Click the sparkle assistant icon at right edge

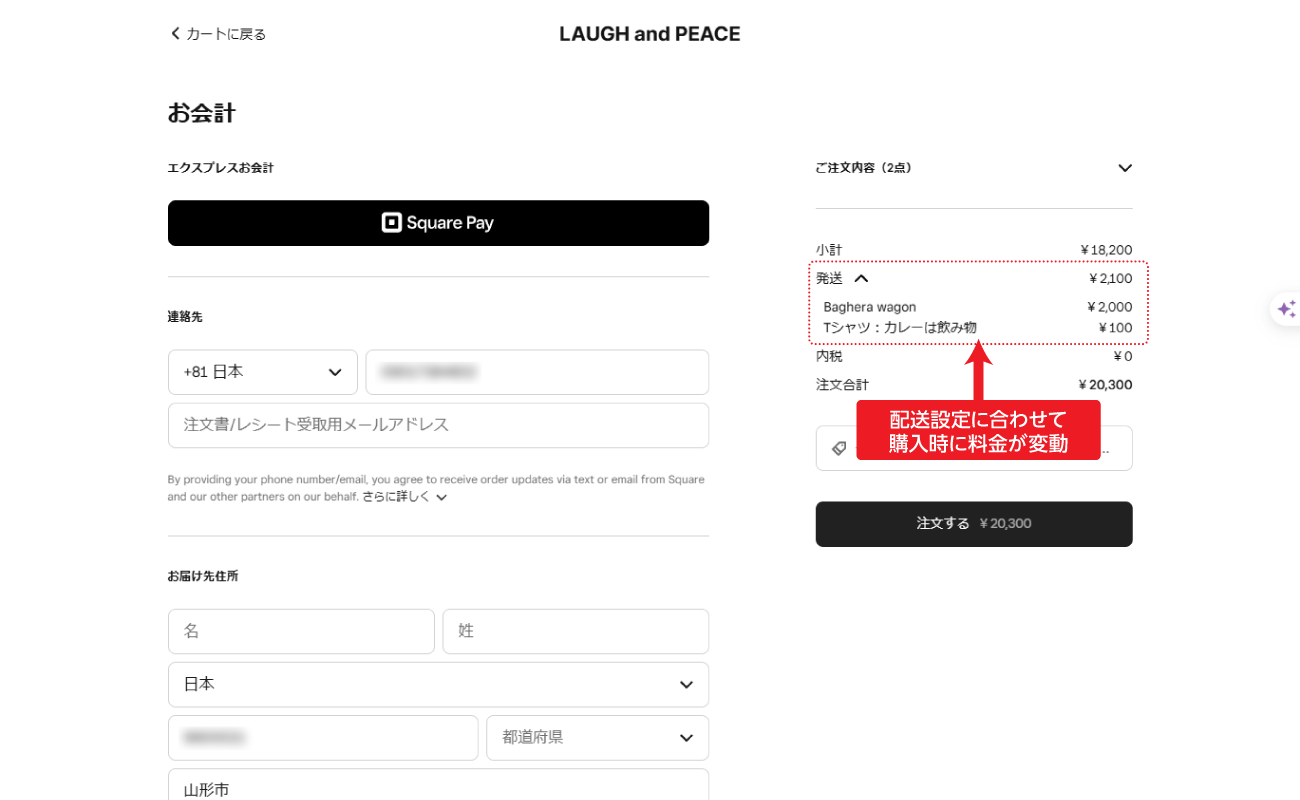tap(1286, 309)
